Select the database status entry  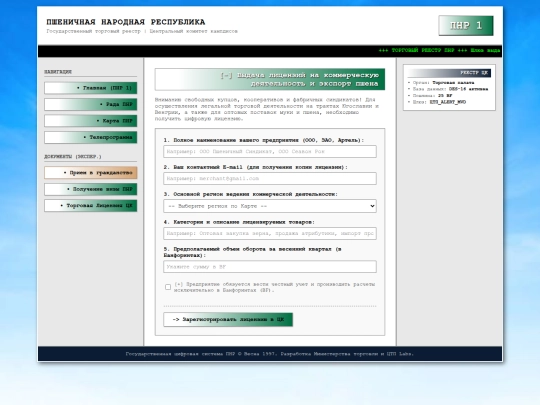pos(448,89)
